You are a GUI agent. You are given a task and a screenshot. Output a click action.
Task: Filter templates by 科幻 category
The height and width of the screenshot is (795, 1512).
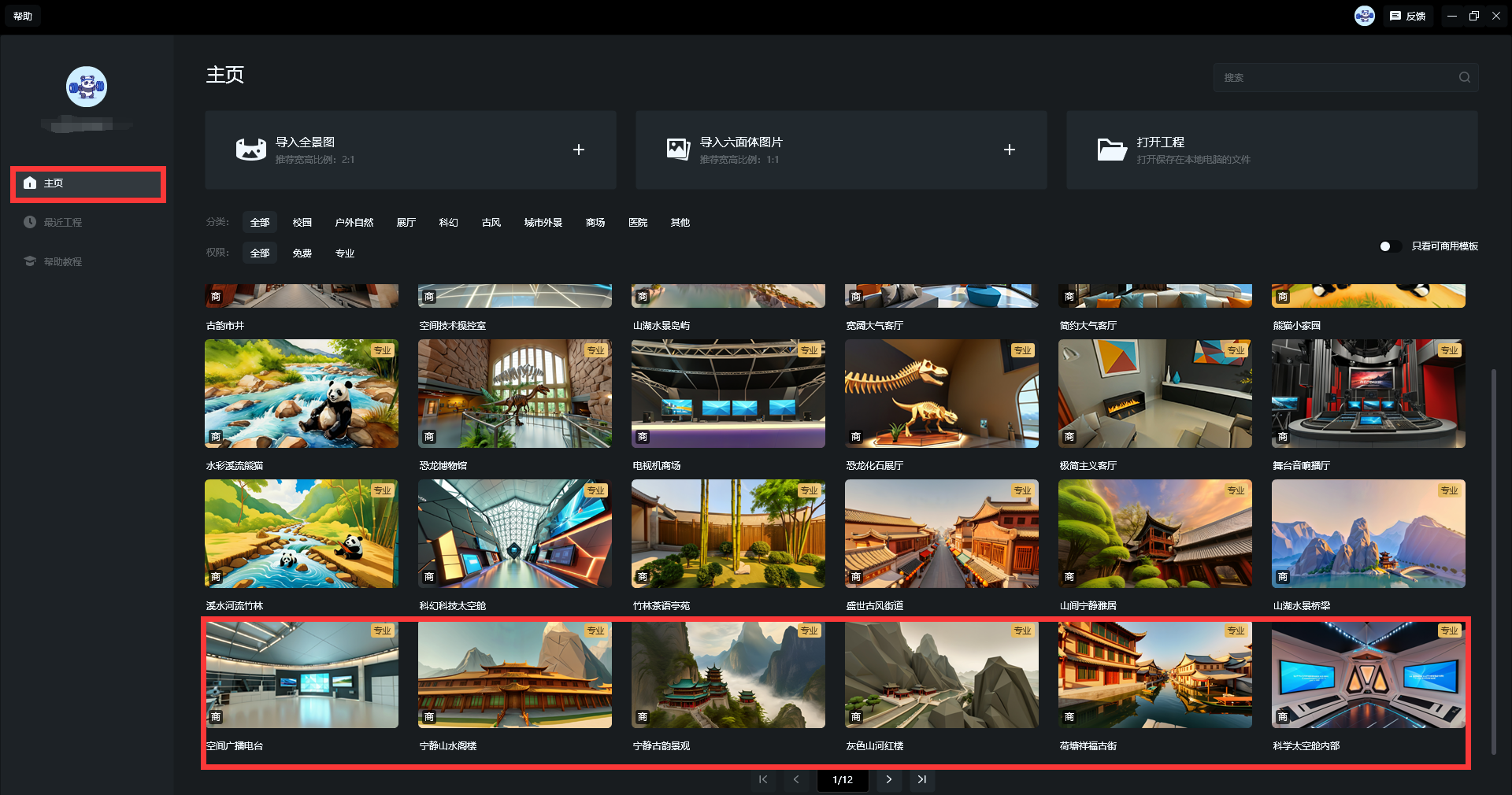(448, 223)
